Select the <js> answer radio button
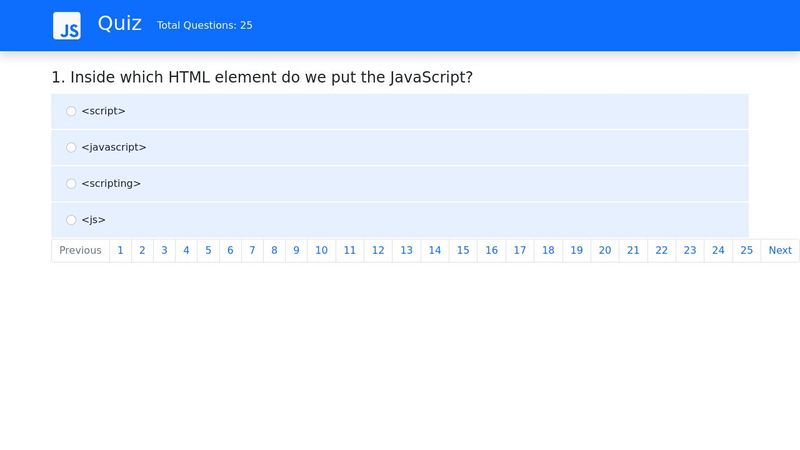 tap(71, 220)
